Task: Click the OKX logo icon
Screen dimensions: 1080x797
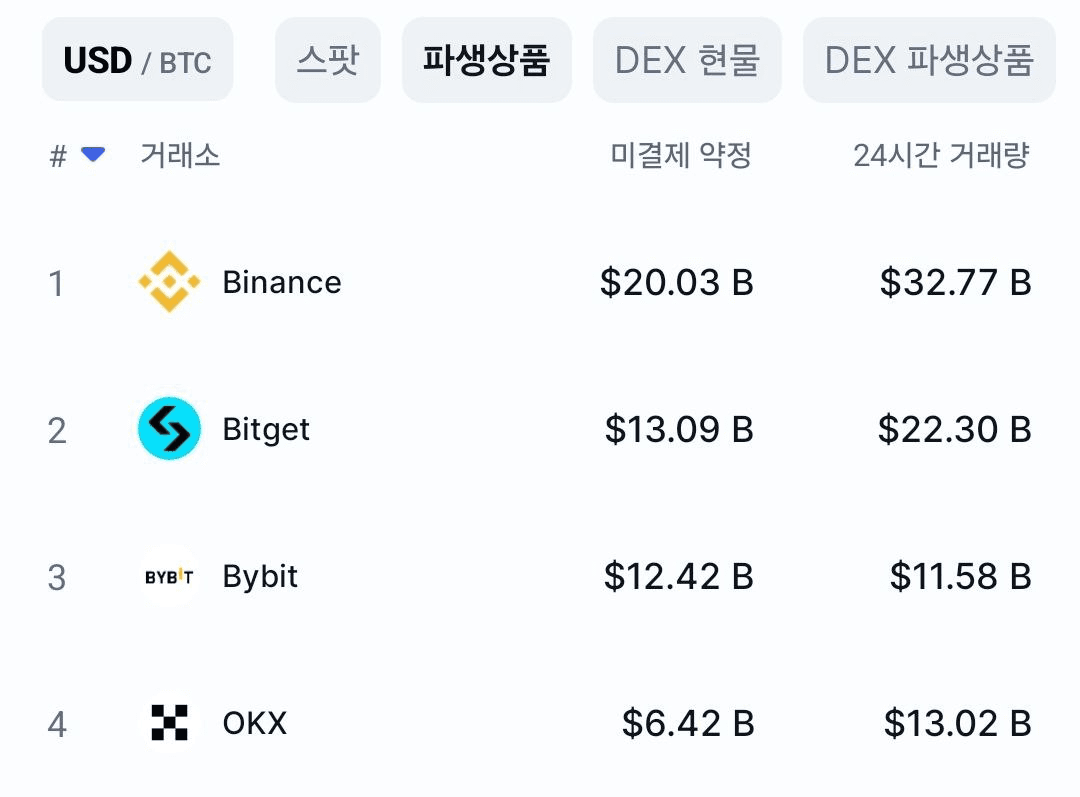Action: [x=169, y=723]
